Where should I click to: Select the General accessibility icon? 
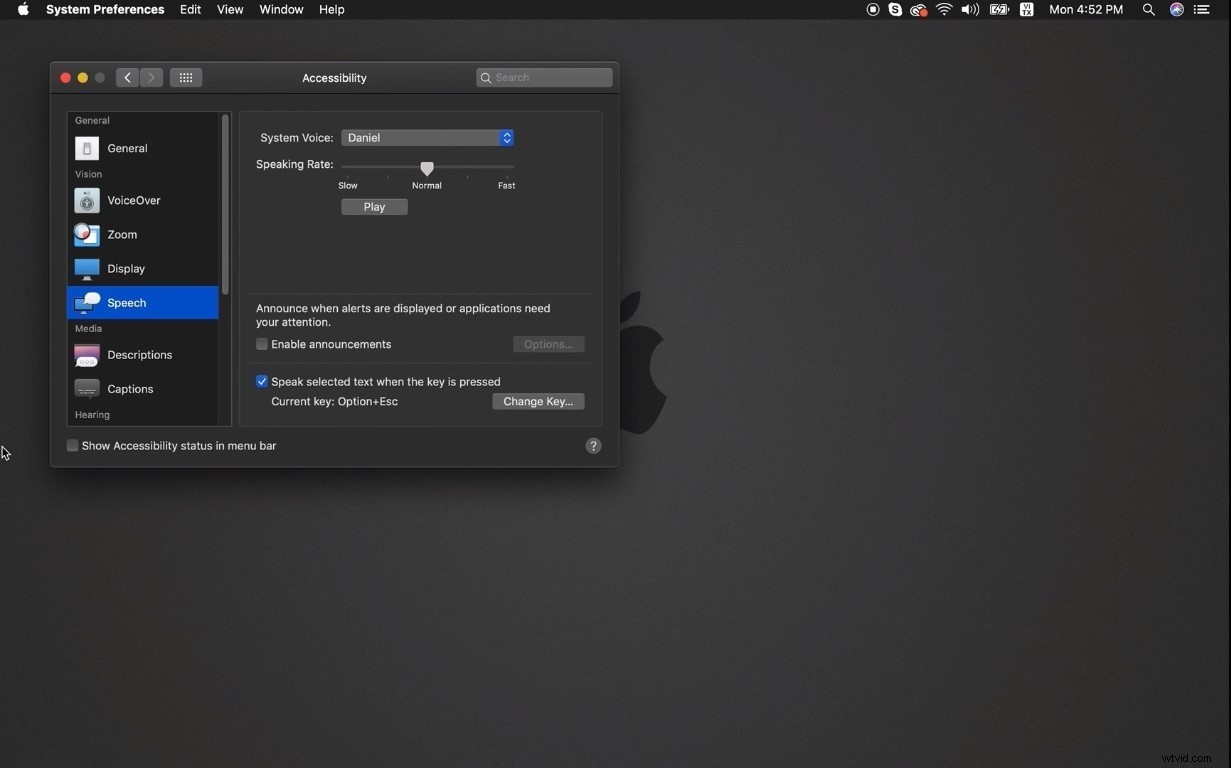click(86, 147)
